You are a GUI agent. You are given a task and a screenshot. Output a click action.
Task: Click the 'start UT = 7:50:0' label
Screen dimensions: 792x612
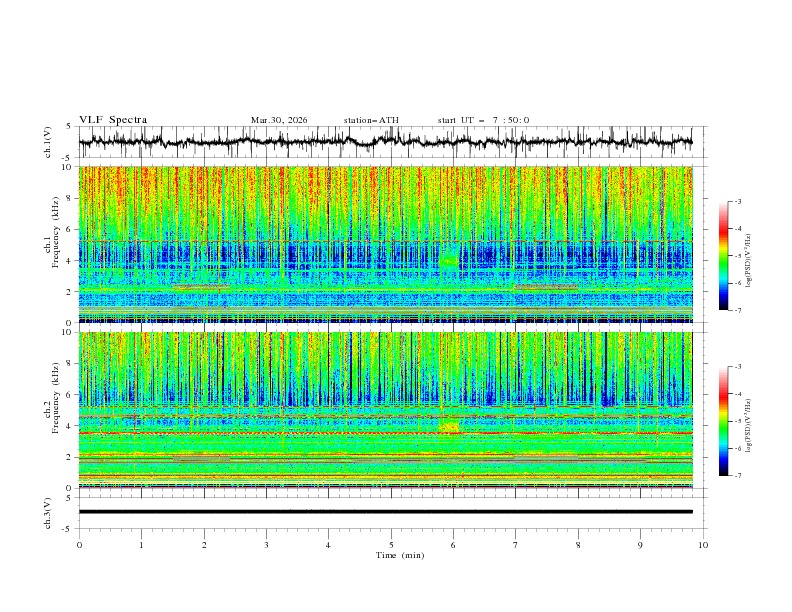[483, 120]
